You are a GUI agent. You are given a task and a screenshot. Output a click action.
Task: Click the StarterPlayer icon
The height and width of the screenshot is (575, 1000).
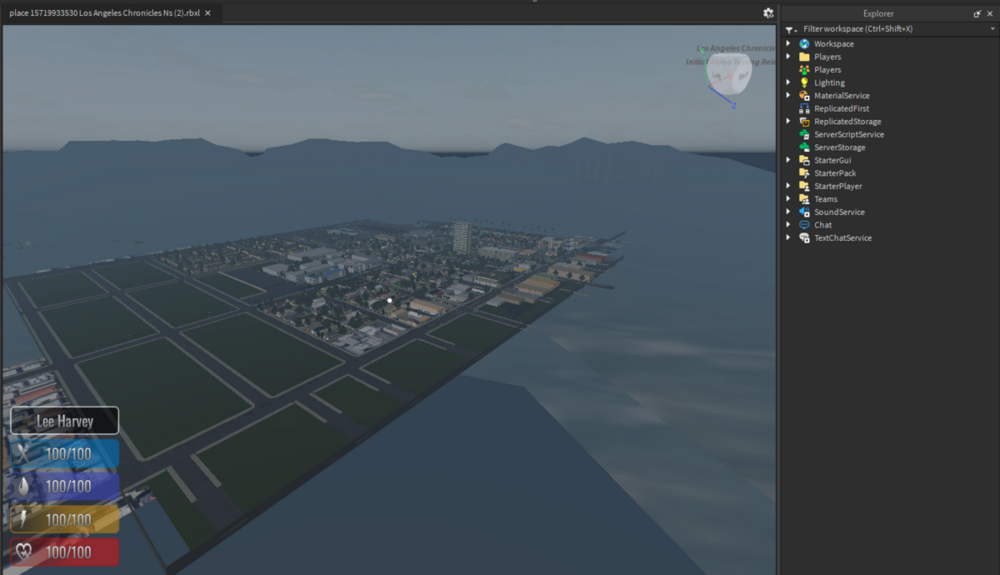tap(804, 186)
